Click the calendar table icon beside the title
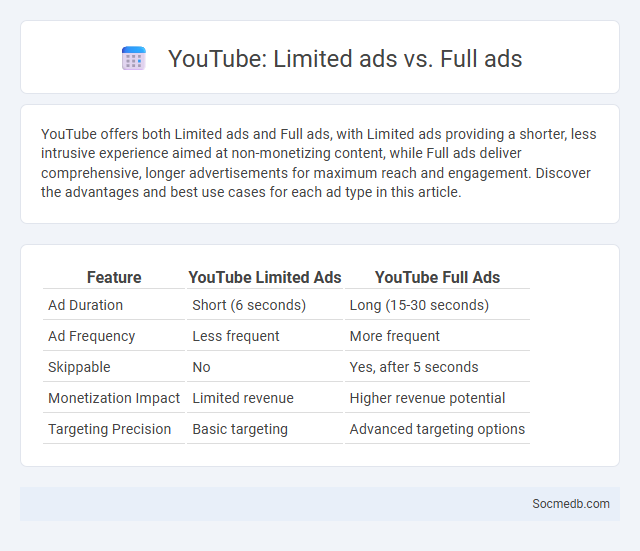The width and height of the screenshot is (640, 551). point(134,58)
